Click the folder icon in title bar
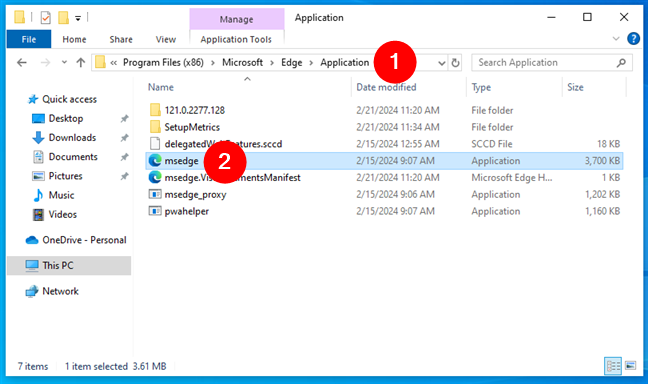 coord(19,17)
